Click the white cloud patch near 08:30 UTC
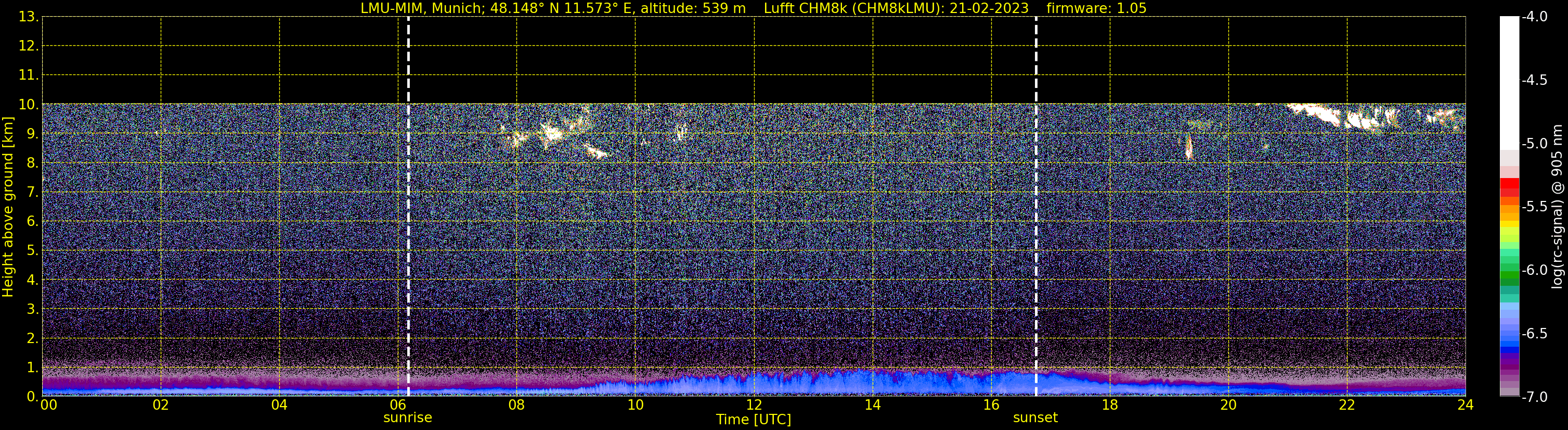 click(x=552, y=133)
